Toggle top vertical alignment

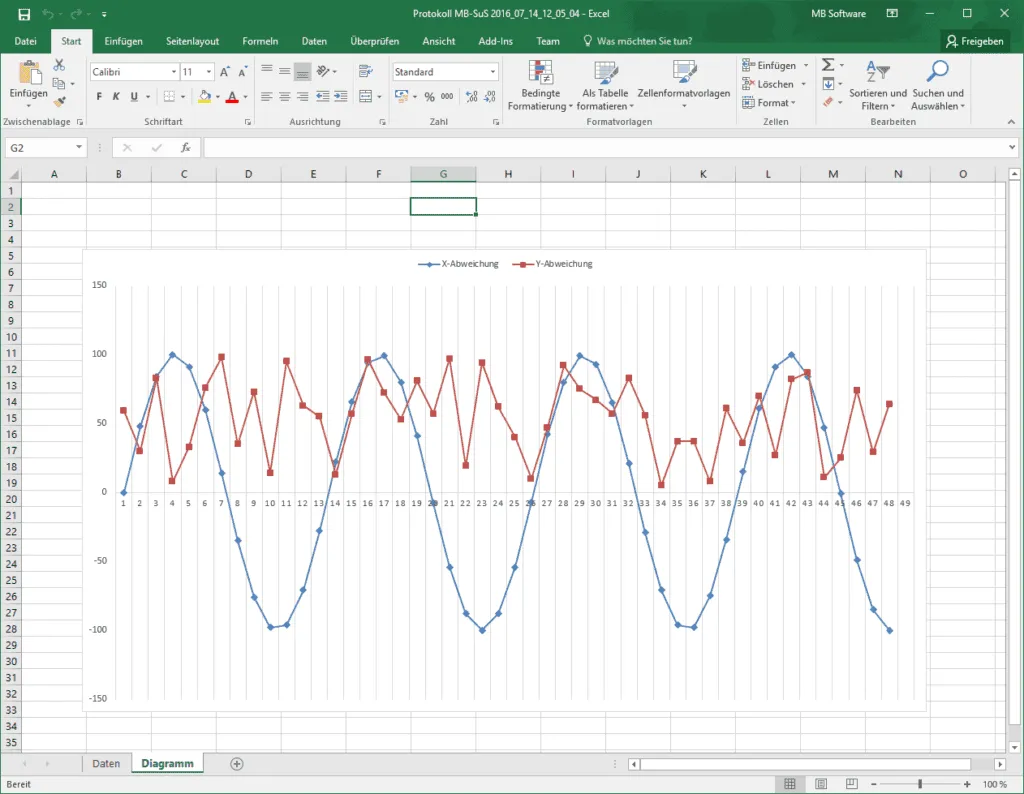coord(266,71)
